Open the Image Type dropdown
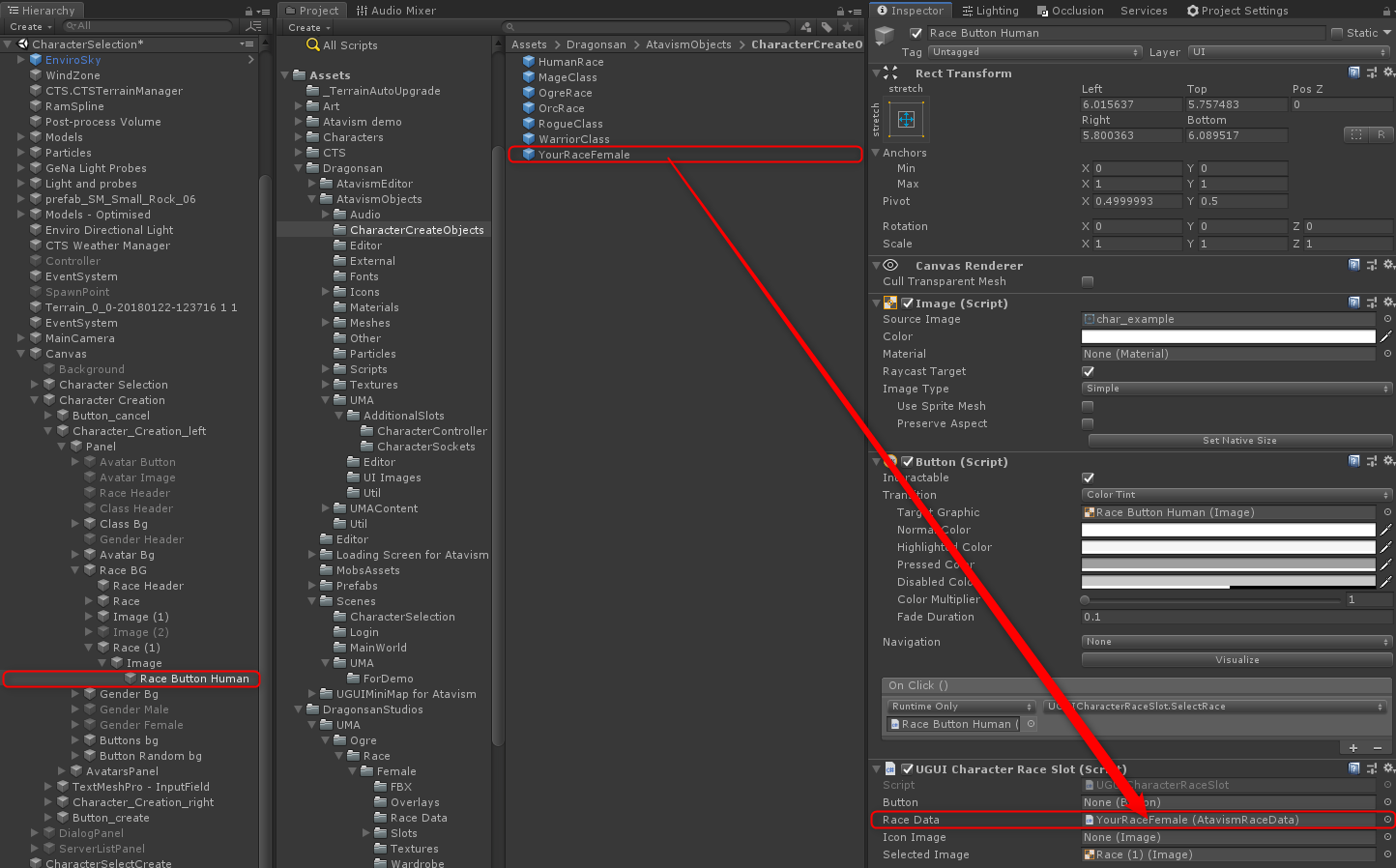The height and width of the screenshot is (868, 1396). (x=1236, y=389)
